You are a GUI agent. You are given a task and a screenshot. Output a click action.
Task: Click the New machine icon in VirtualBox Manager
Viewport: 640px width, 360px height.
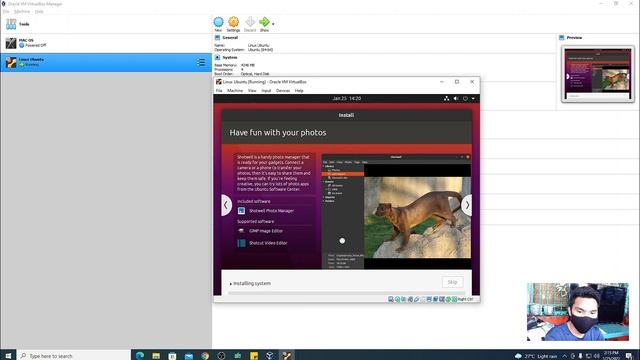coord(218,22)
